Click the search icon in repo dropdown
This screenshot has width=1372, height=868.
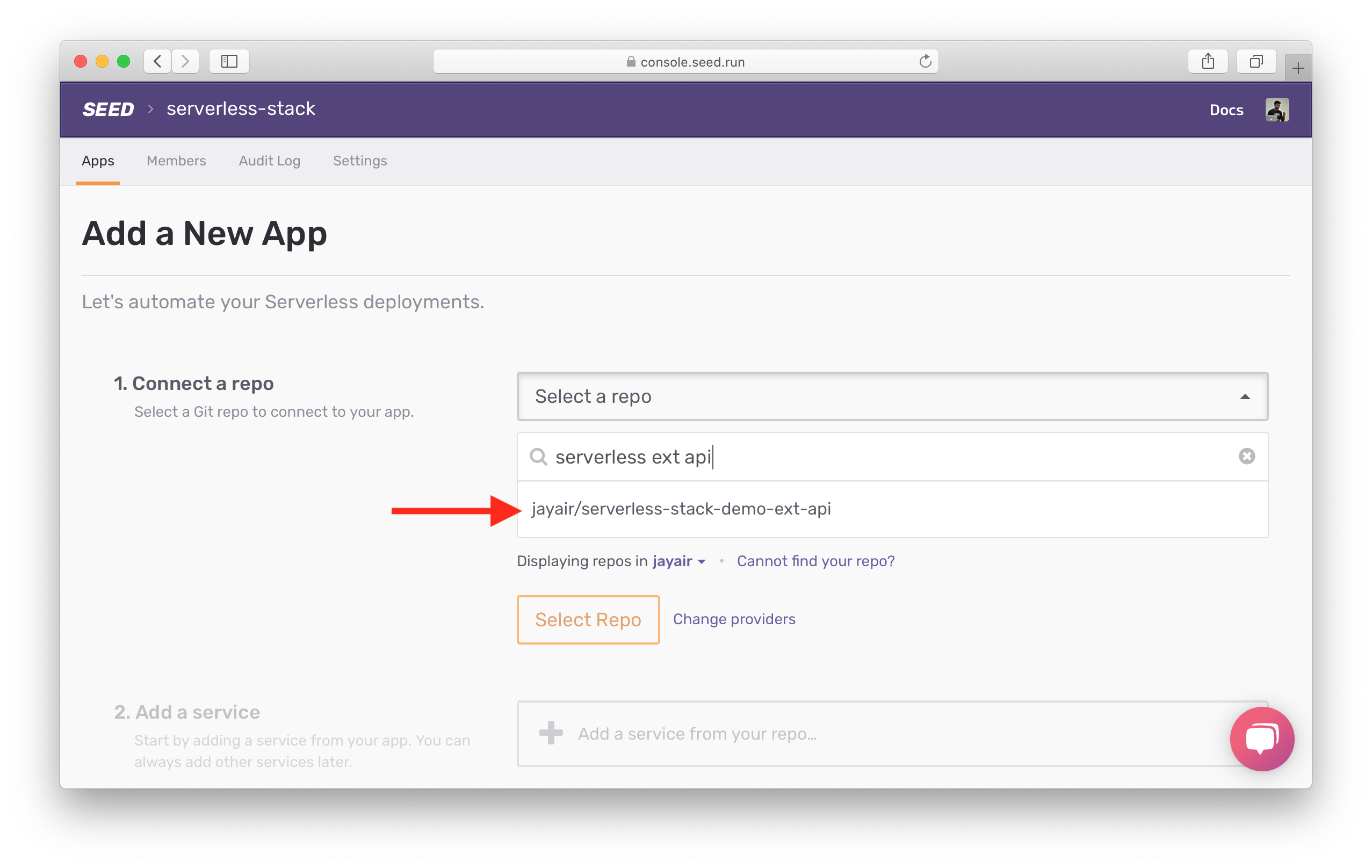[x=538, y=457]
